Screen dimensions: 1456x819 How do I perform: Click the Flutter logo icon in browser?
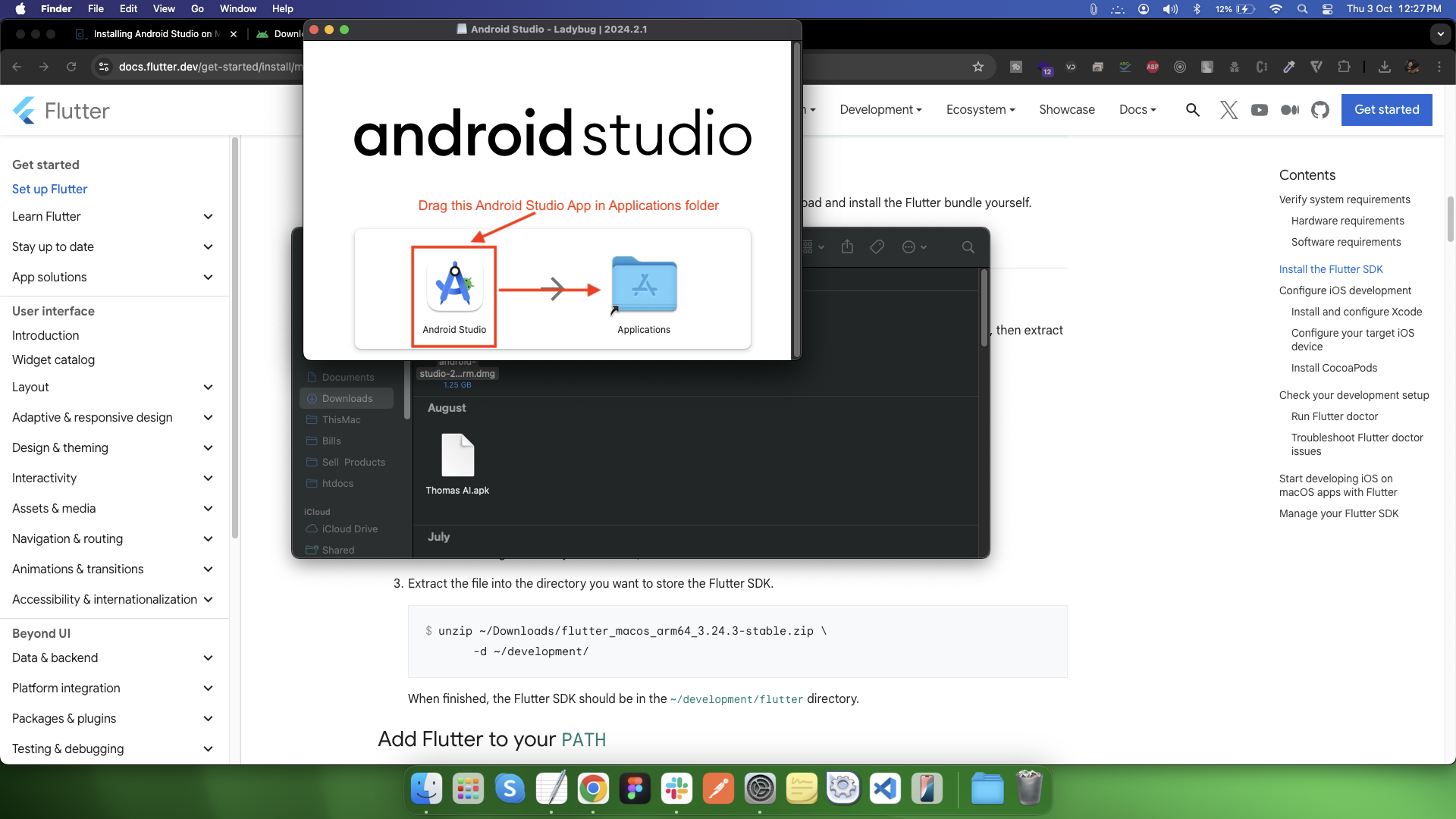26,111
